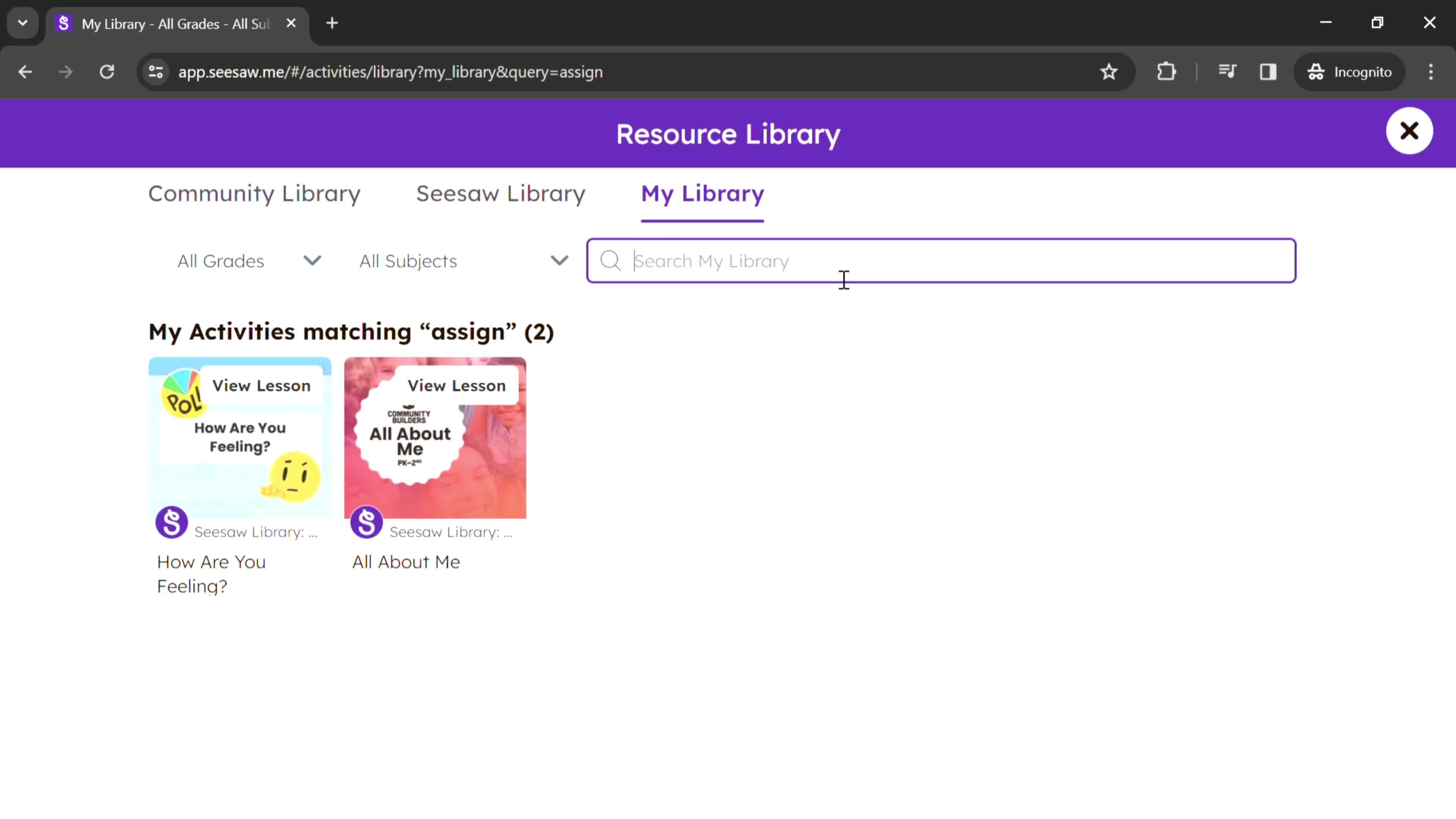Click Seesaw Library author under How Are You Feeling
1456x819 pixels.
[x=256, y=532]
